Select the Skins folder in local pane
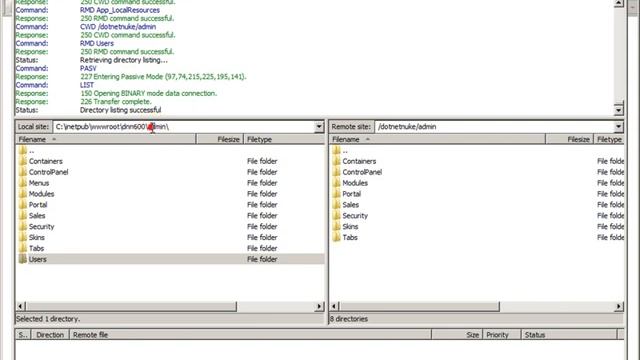Viewport: 640px width, 360px height. (37, 238)
